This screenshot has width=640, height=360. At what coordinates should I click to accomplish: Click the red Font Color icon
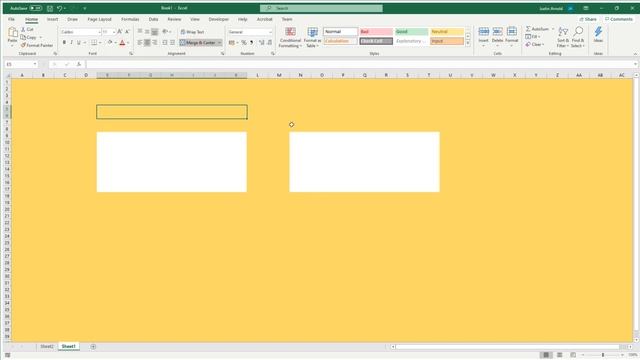pyautogui.click(x=122, y=42)
